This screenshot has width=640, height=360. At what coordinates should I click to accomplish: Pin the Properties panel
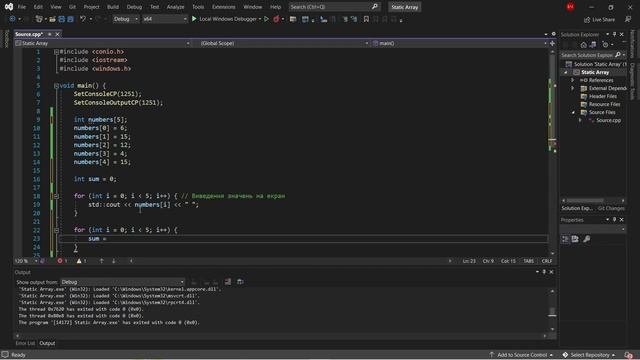(x=614, y=220)
